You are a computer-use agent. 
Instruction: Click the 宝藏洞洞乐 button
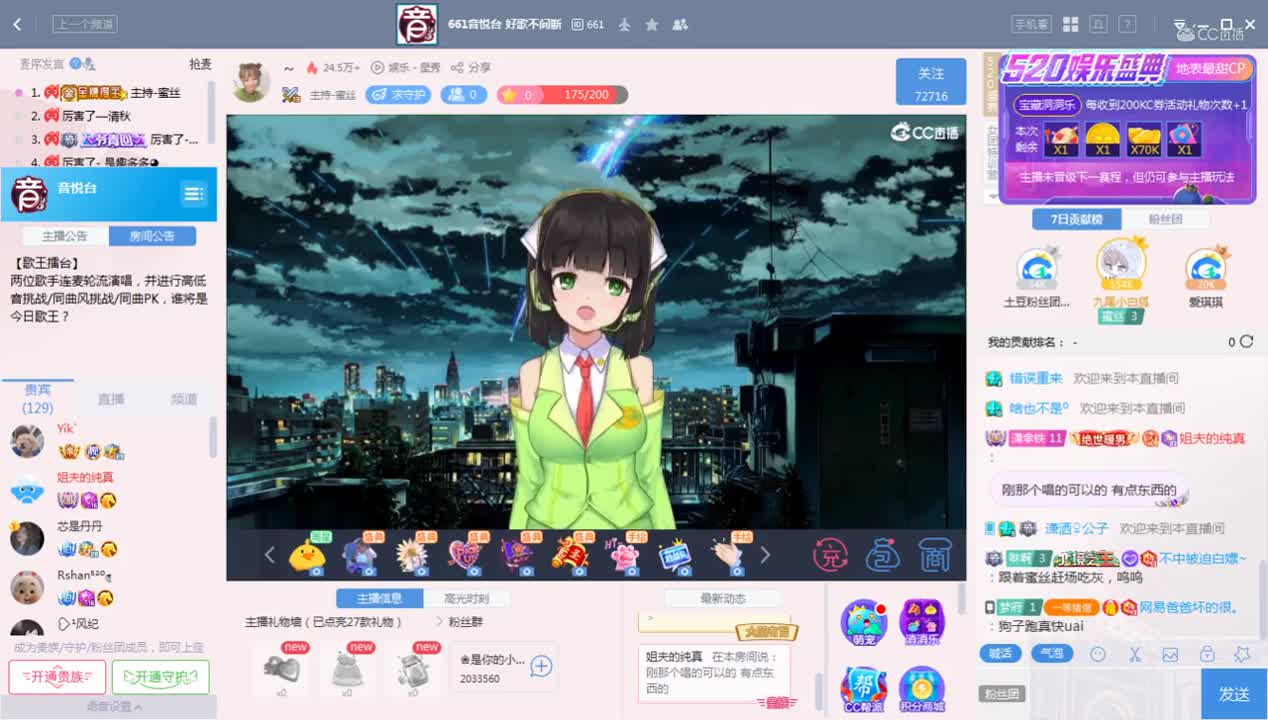[1047, 104]
